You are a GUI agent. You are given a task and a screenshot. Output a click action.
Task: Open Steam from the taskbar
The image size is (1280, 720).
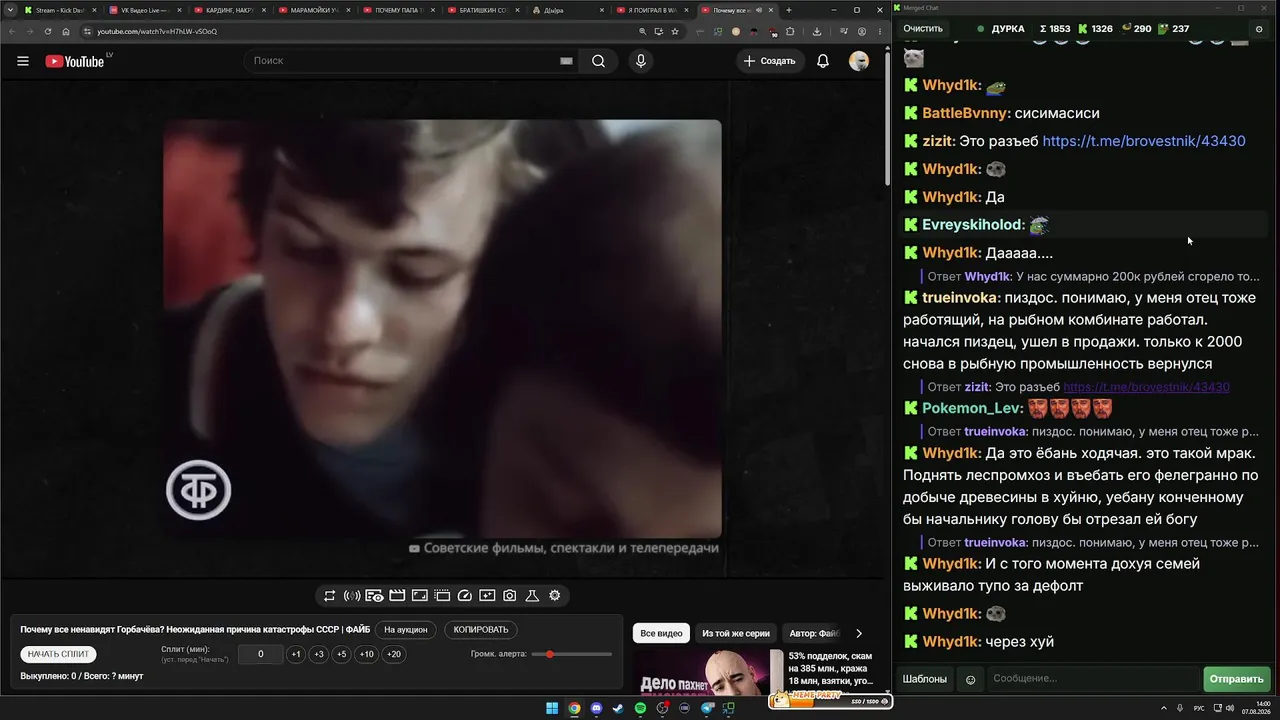[x=618, y=709]
